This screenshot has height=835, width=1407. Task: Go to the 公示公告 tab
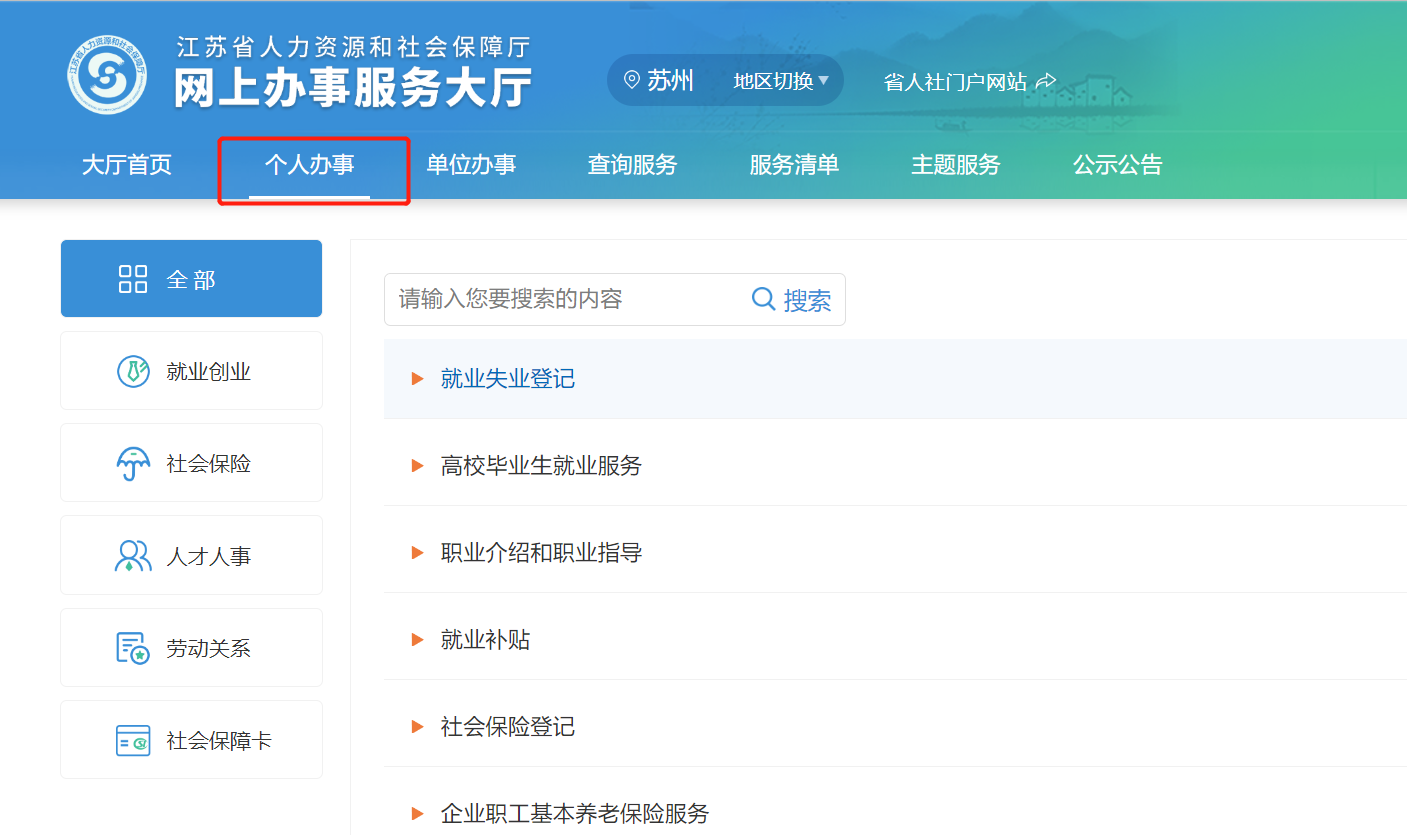point(1117,165)
